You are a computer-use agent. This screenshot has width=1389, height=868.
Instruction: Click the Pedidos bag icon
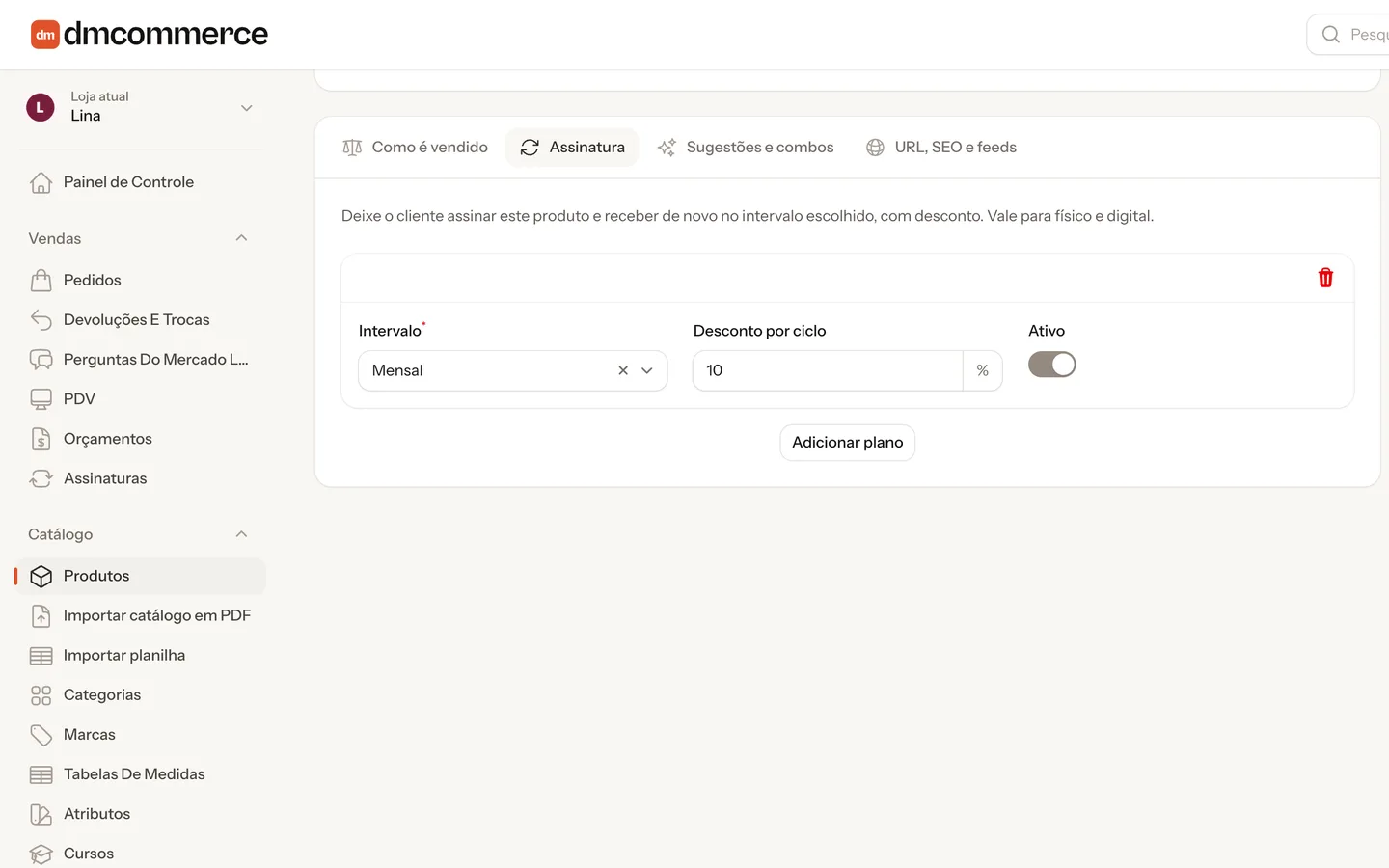[x=41, y=280]
